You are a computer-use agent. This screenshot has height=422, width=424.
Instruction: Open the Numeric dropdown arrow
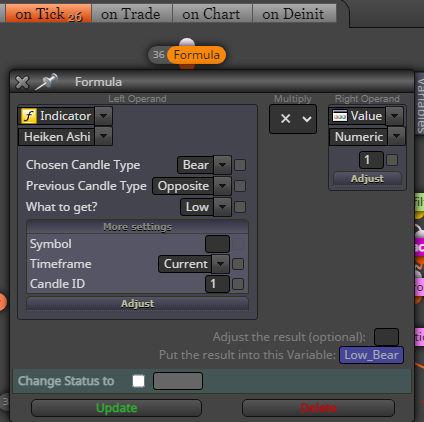tap(396, 136)
